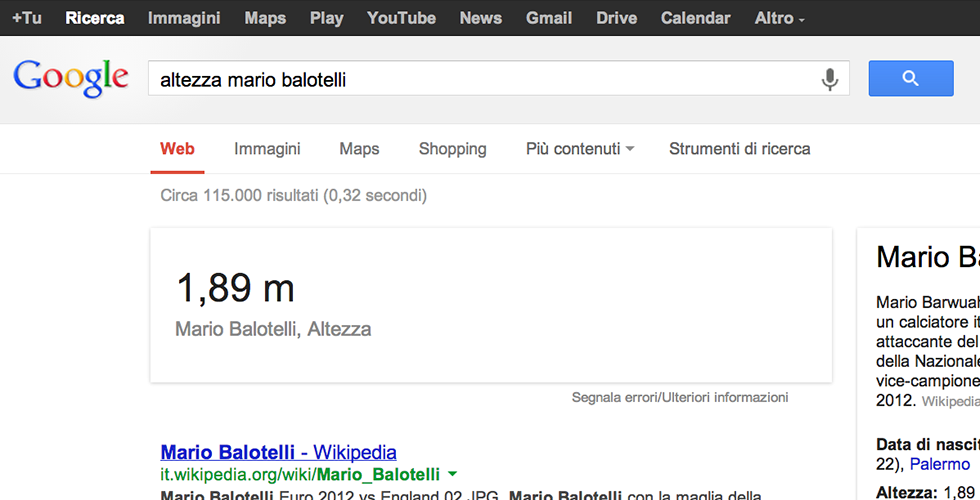Switch to the Immagini search tab
Screen dimensions: 980x500
[x=267, y=149]
